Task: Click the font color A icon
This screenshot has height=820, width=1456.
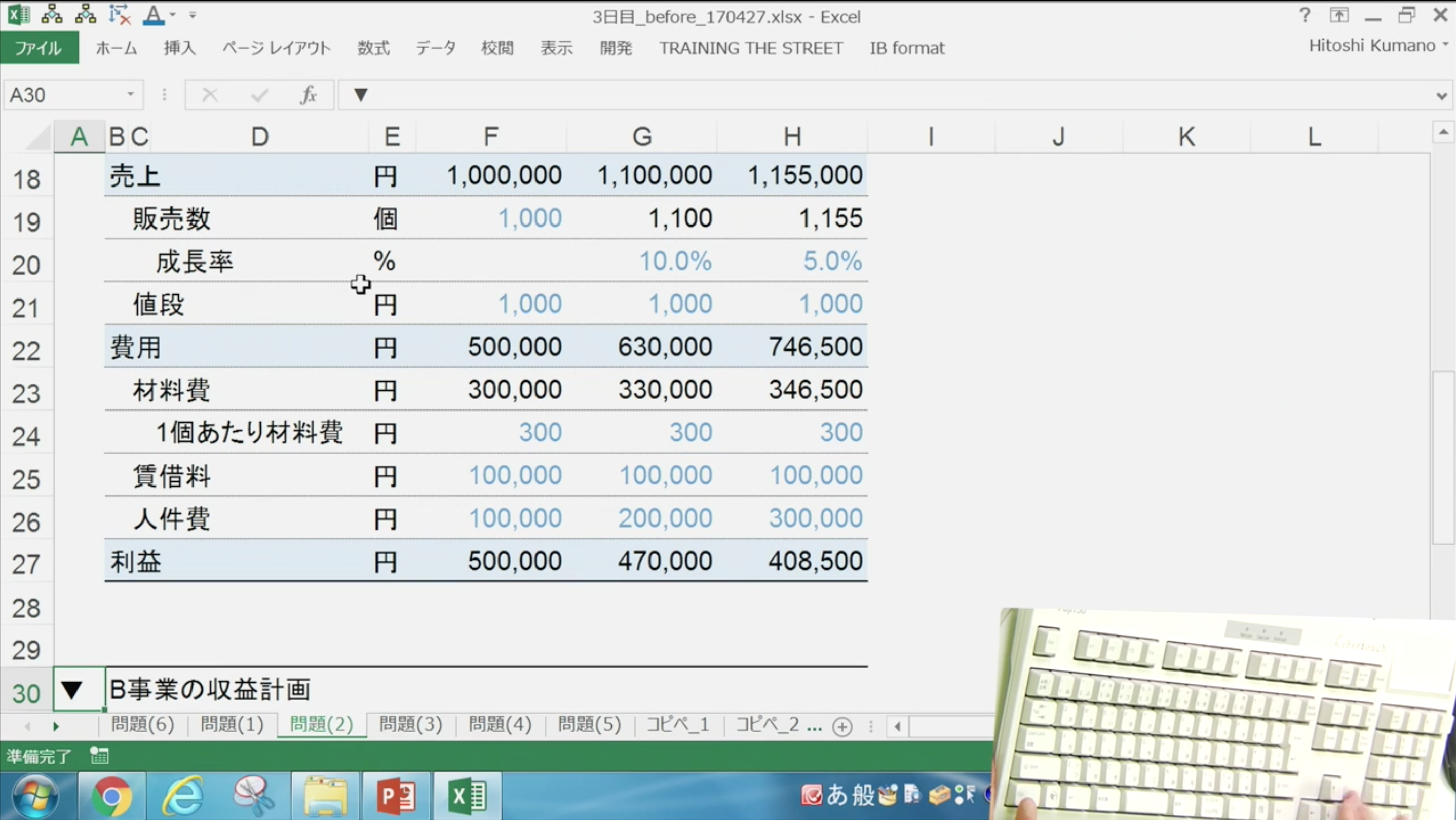Action: [x=153, y=15]
